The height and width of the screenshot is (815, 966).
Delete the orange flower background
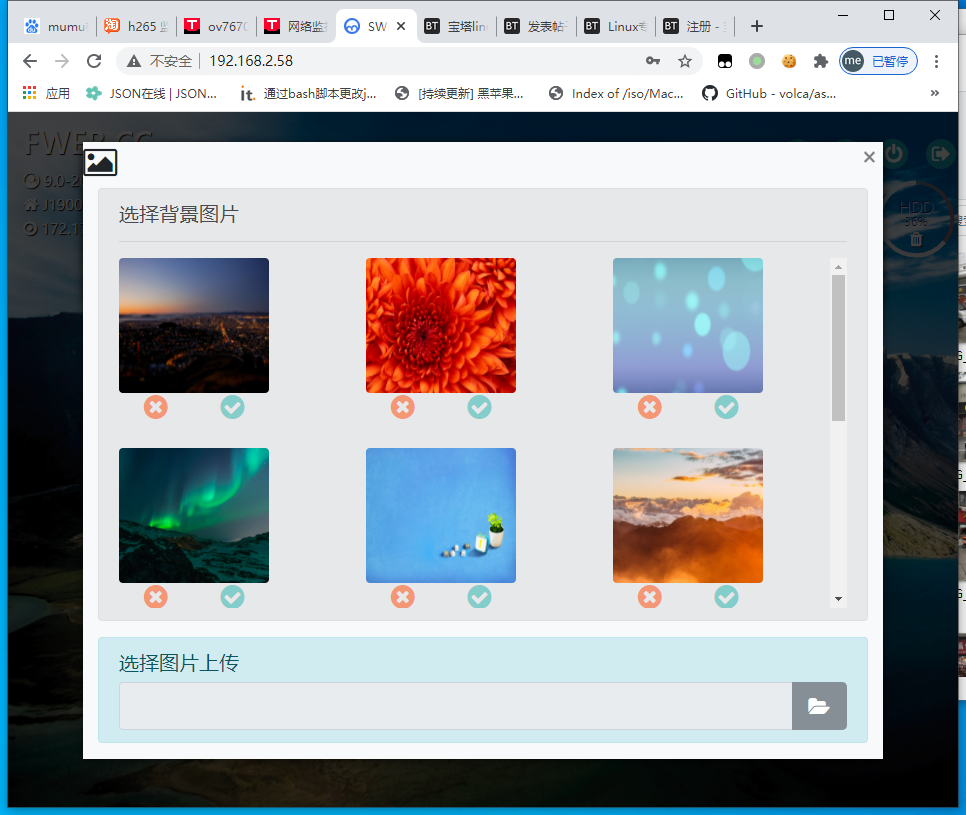pos(402,407)
